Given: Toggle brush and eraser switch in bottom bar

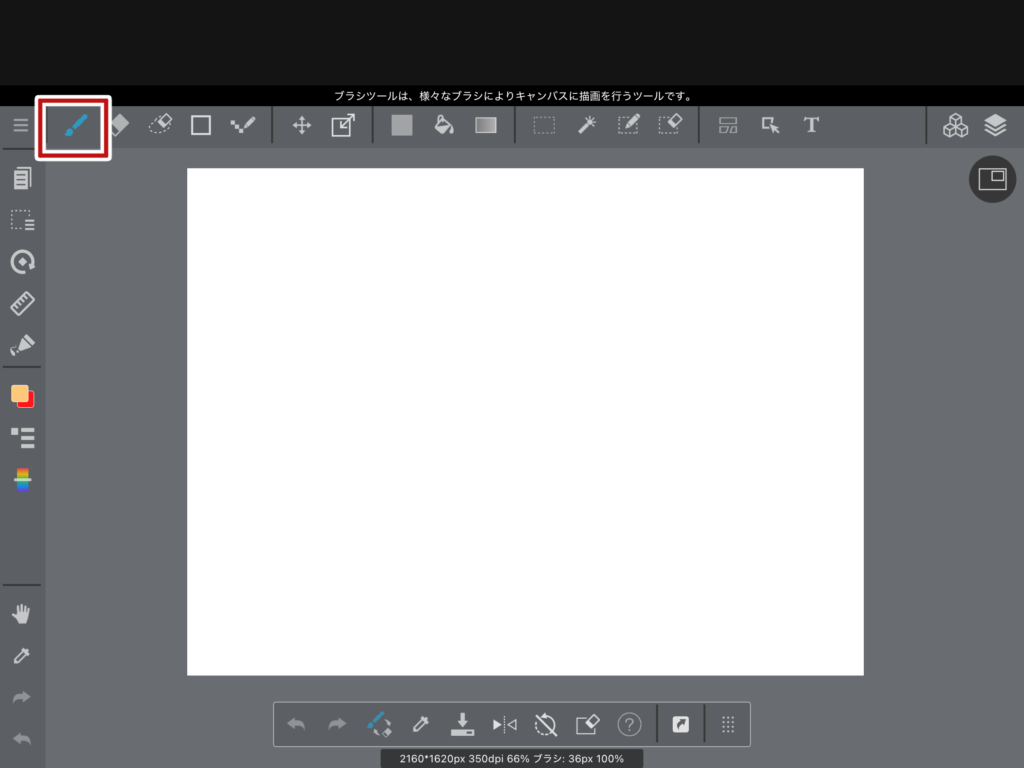Looking at the screenshot, I should point(379,724).
